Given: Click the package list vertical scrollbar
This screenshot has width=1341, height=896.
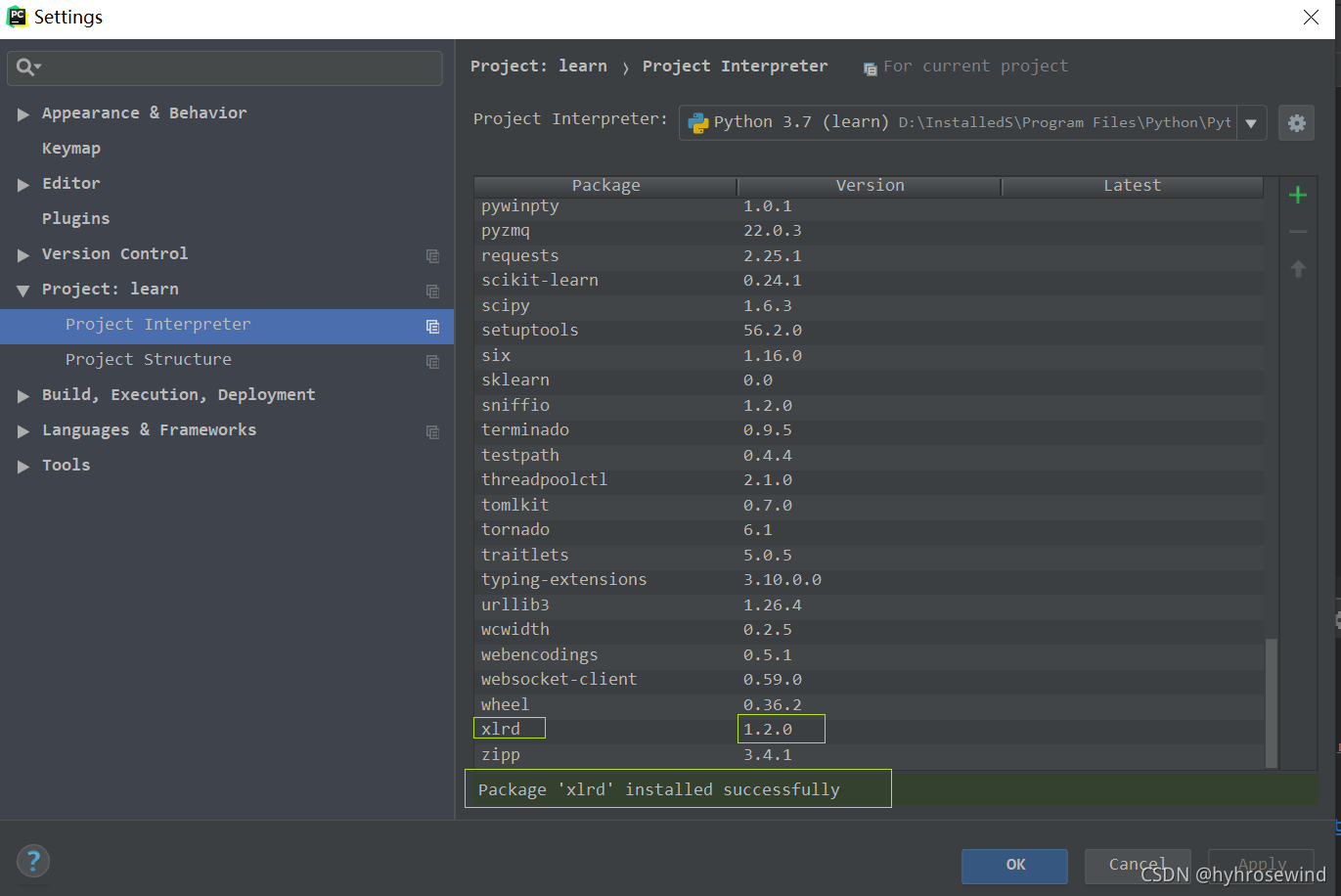Looking at the screenshot, I should click(1272, 703).
